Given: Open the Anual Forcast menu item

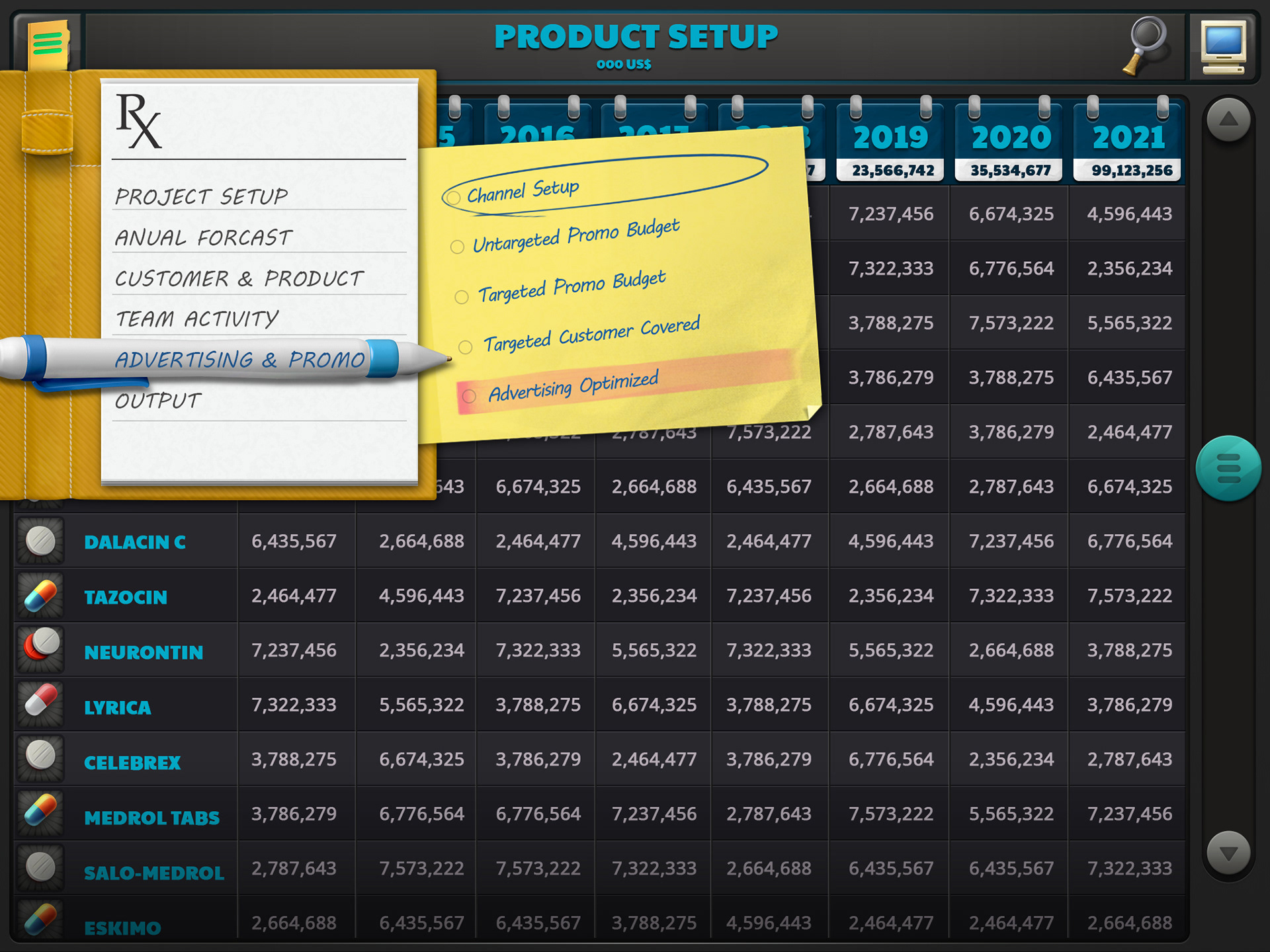Looking at the screenshot, I should click(204, 237).
